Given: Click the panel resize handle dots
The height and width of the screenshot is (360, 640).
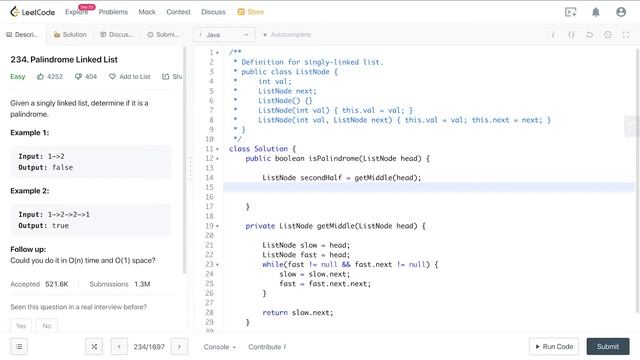Looking at the screenshot, I should pyautogui.click(x=190, y=168).
